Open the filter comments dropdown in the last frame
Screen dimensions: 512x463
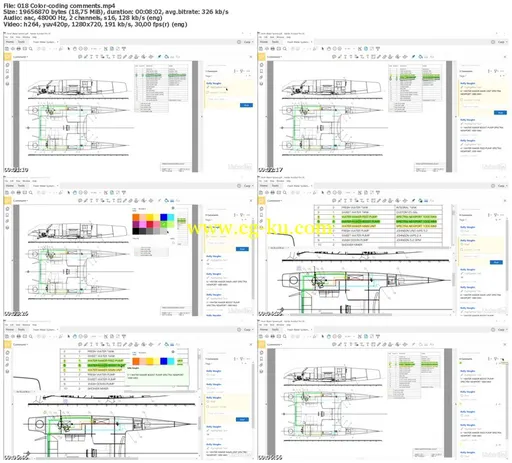tap(496, 359)
